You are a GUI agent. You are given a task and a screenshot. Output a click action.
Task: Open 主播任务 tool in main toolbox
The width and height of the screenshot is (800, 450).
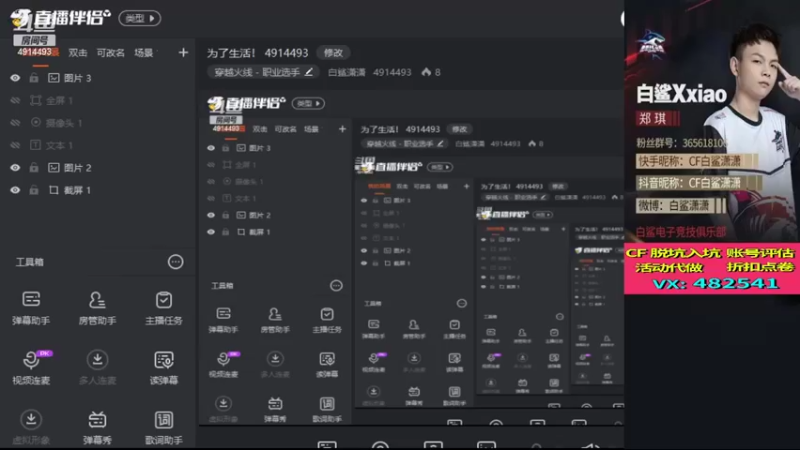pos(163,308)
